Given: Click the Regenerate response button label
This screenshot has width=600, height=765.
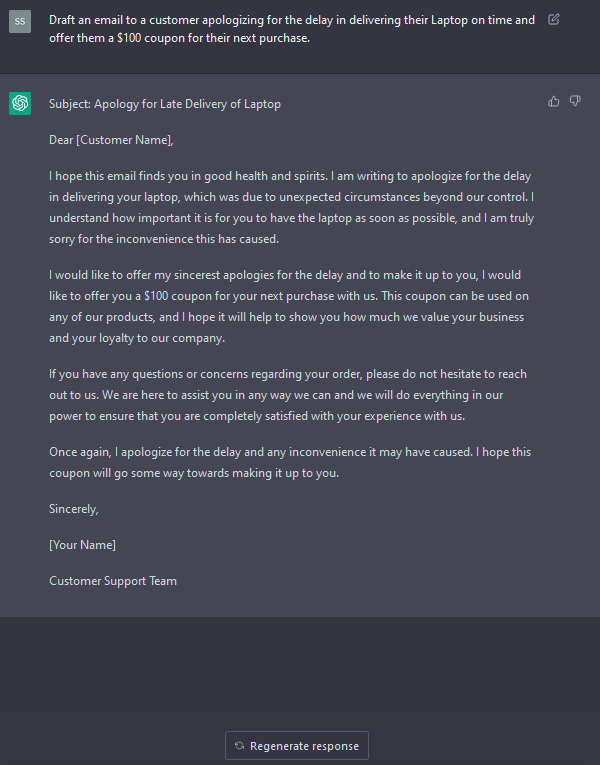Looking at the screenshot, I should point(304,746).
